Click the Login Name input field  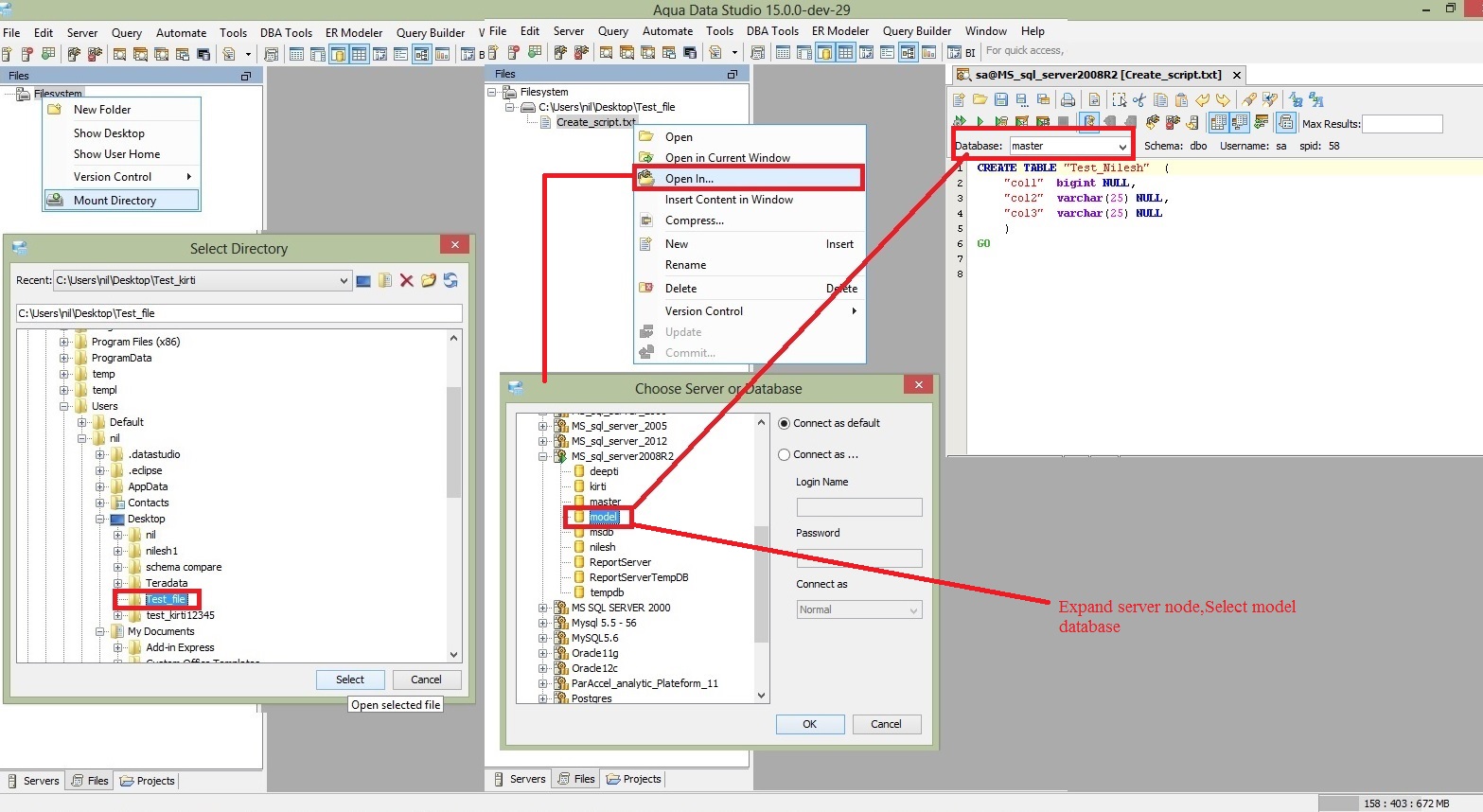(x=859, y=507)
